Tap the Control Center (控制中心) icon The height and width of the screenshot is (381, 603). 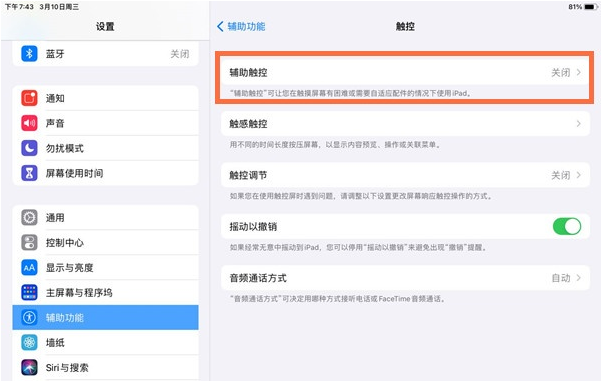[29, 243]
